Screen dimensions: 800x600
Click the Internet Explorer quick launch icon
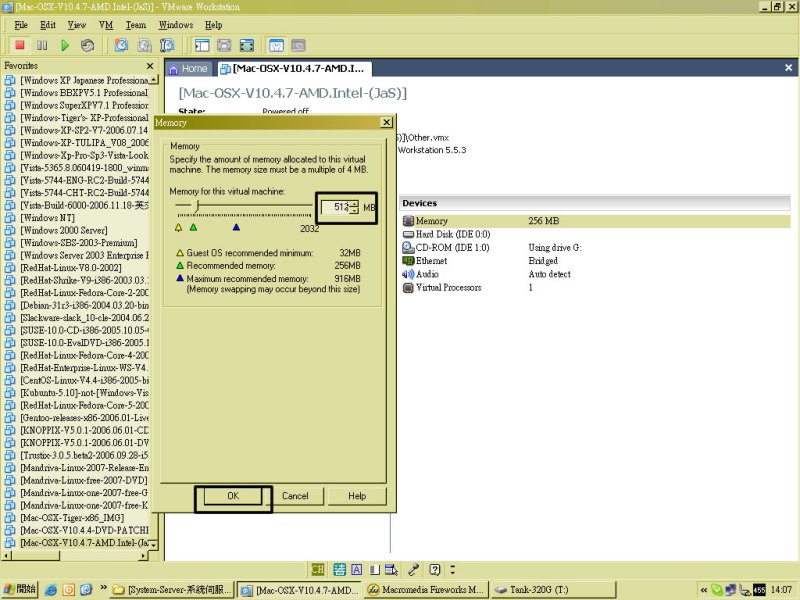(x=51, y=590)
